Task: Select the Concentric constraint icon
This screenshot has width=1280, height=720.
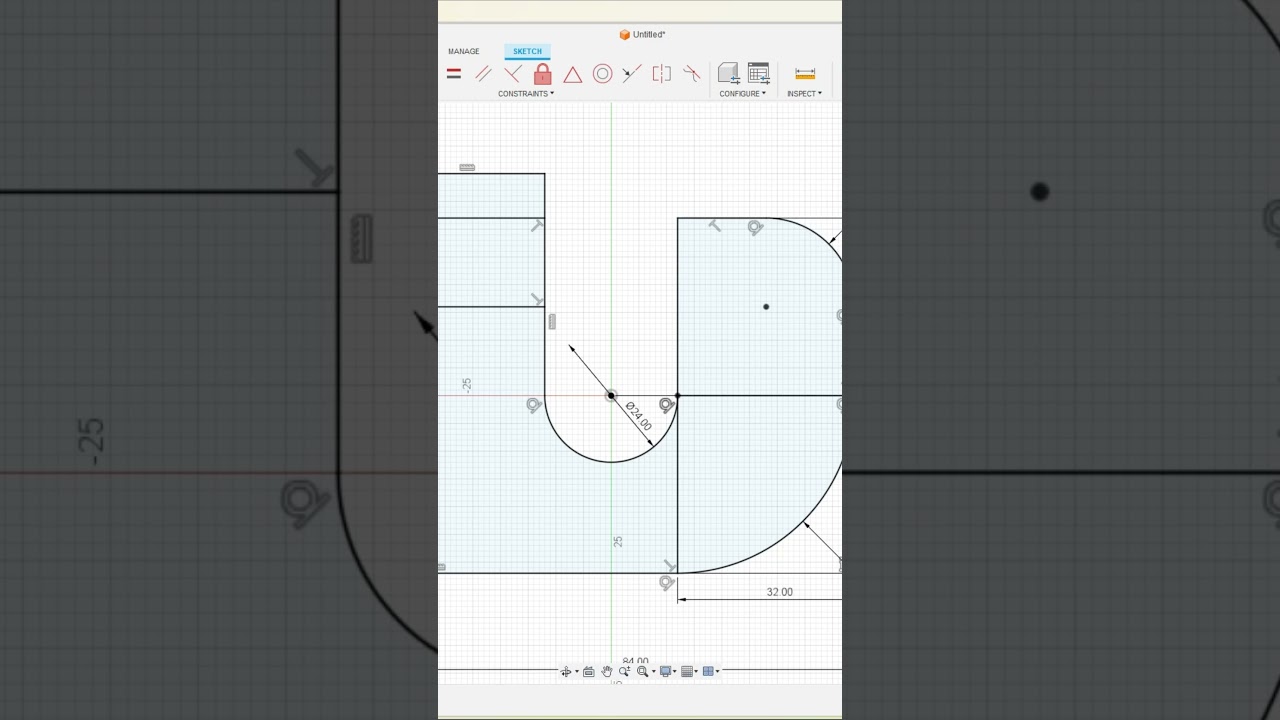Action: pyautogui.click(x=602, y=74)
